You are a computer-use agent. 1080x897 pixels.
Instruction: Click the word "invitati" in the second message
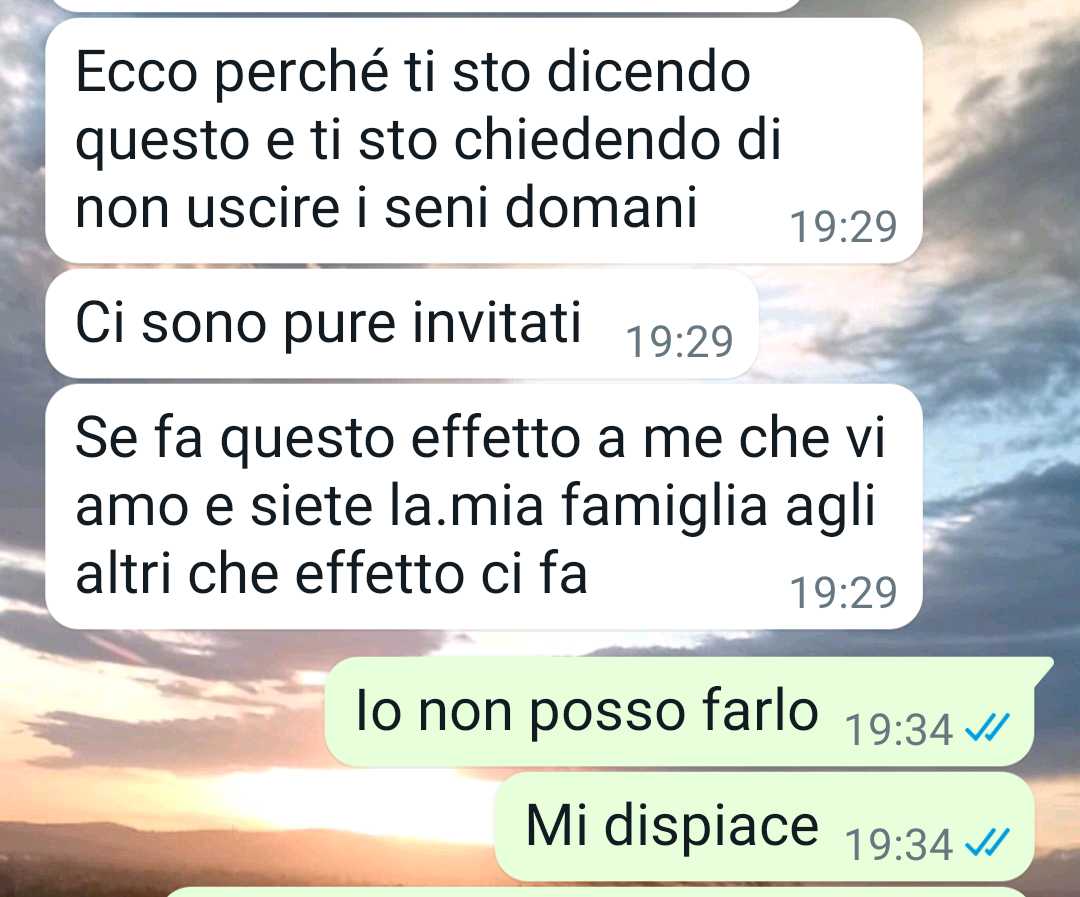[x=497, y=322]
